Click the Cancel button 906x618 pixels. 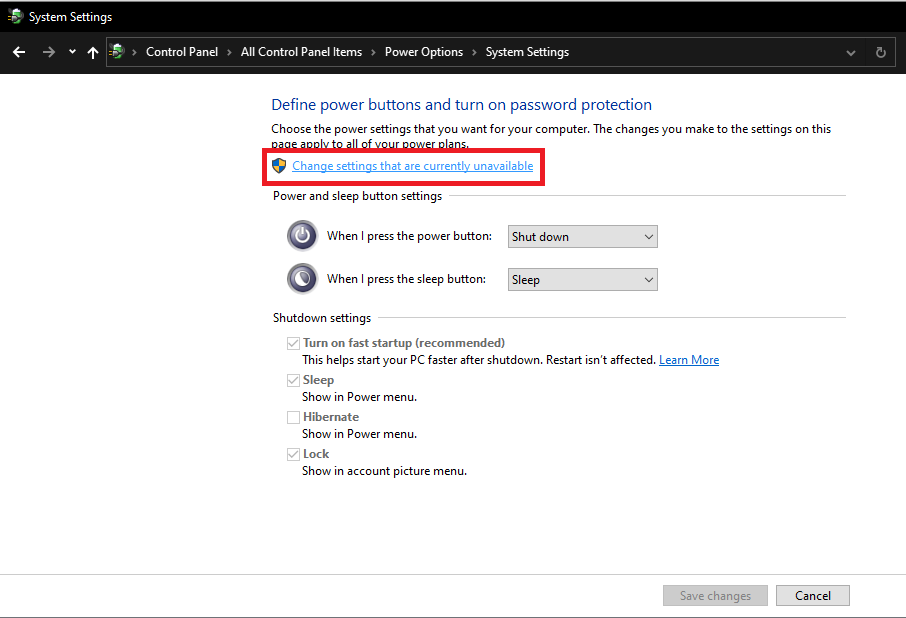pos(812,595)
